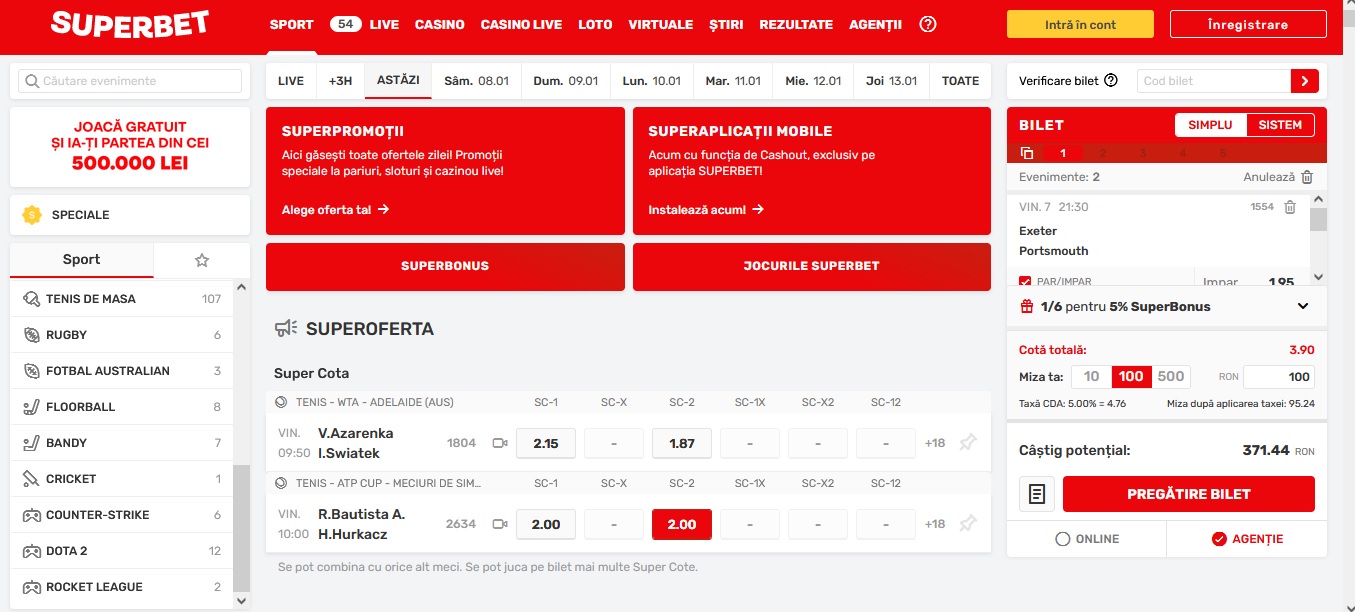Click Intră în cont button
The height and width of the screenshot is (612, 1360).
pos(1080,24)
